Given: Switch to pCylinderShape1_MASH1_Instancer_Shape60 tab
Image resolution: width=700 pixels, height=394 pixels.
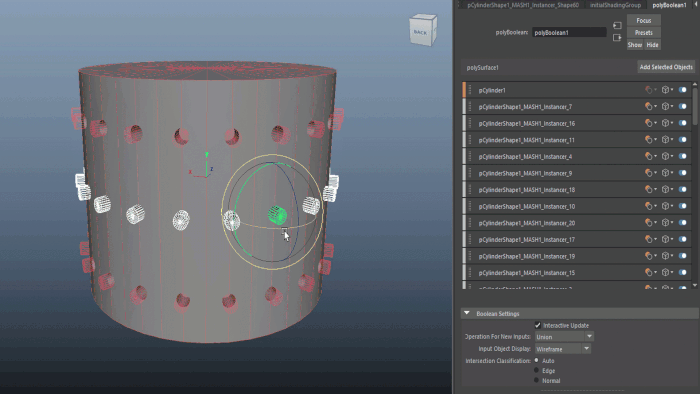Looking at the screenshot, I should (x=523, y=5).
